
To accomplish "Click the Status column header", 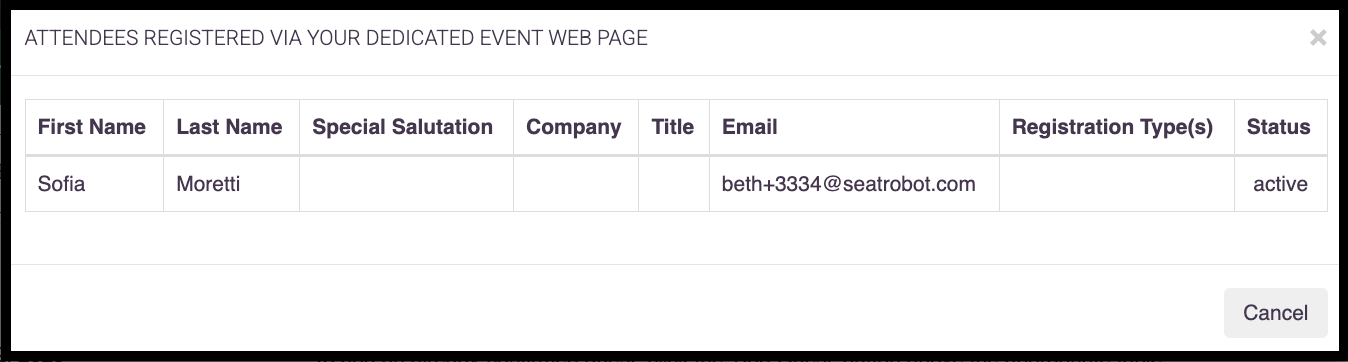I will click(1280, 127).
